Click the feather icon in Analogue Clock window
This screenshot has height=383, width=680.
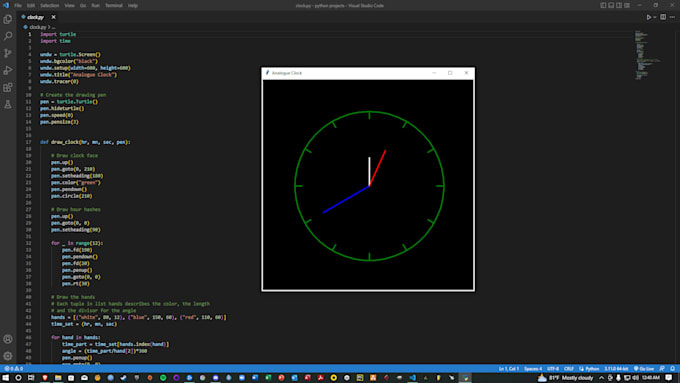pos(268,73)
